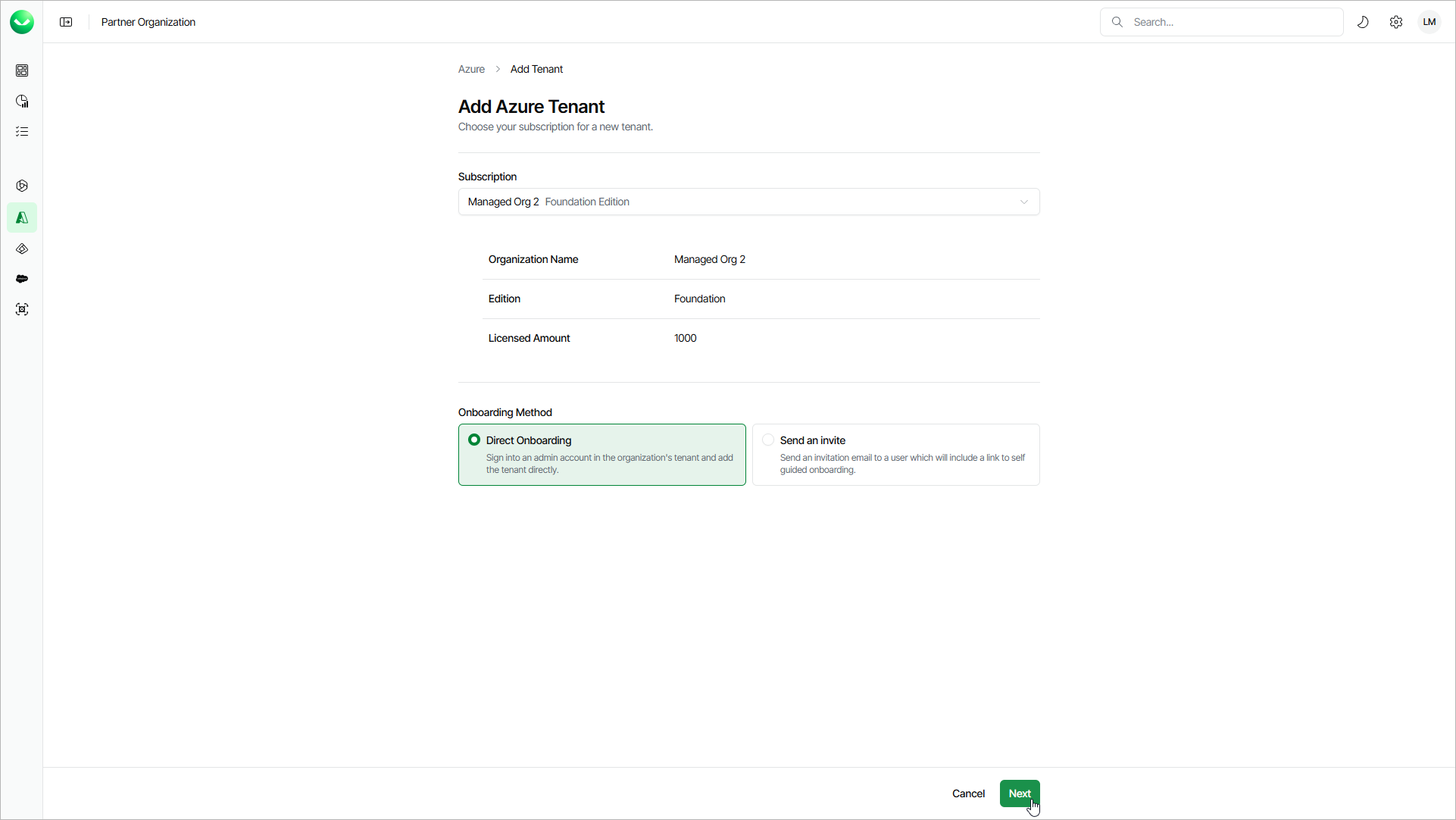Open the Dashboard grid icon in sidebar
The image size is (1456, 820).
(x=22, y=70)
